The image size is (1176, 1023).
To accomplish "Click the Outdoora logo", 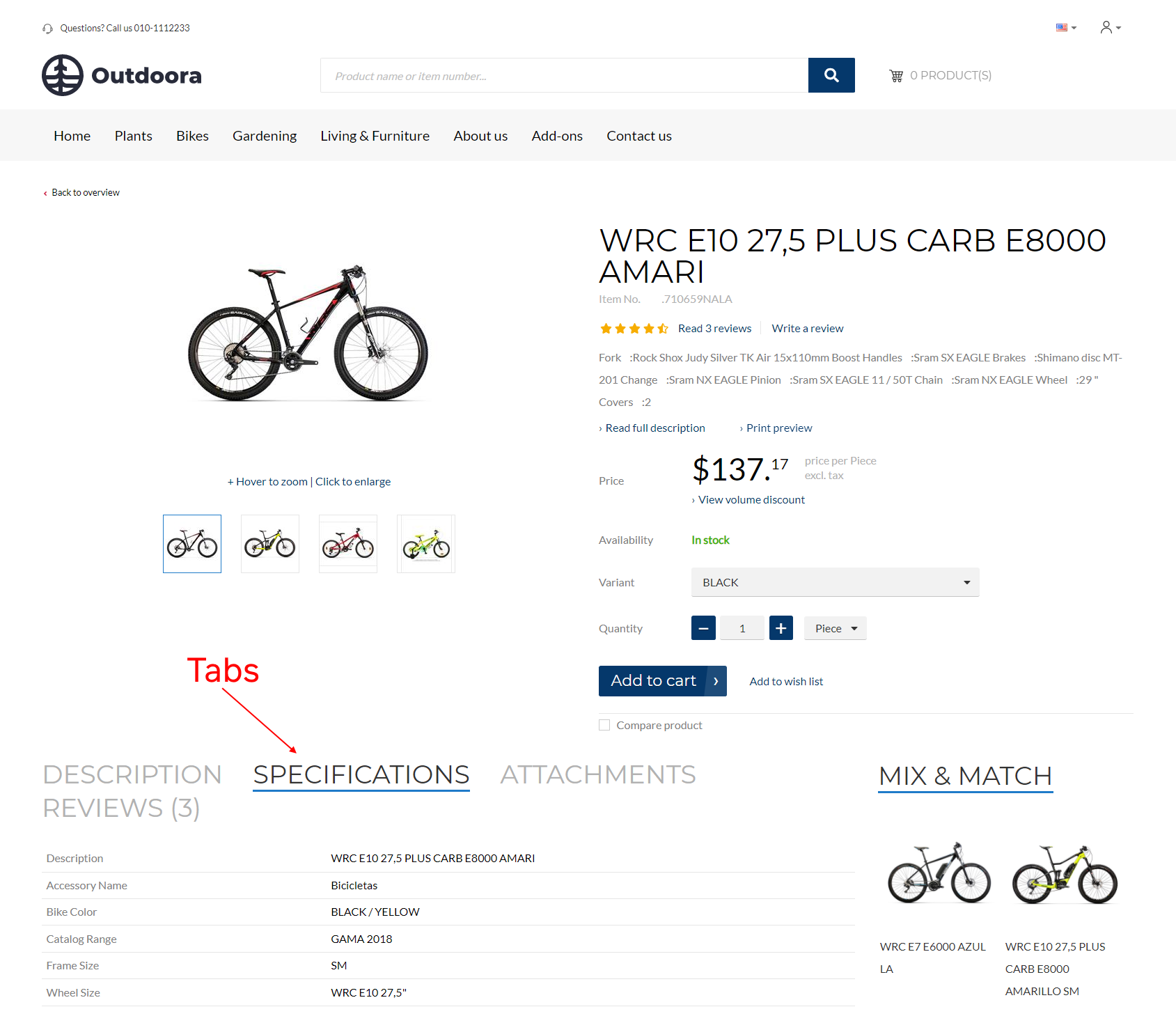I will (x=122, y=75).
